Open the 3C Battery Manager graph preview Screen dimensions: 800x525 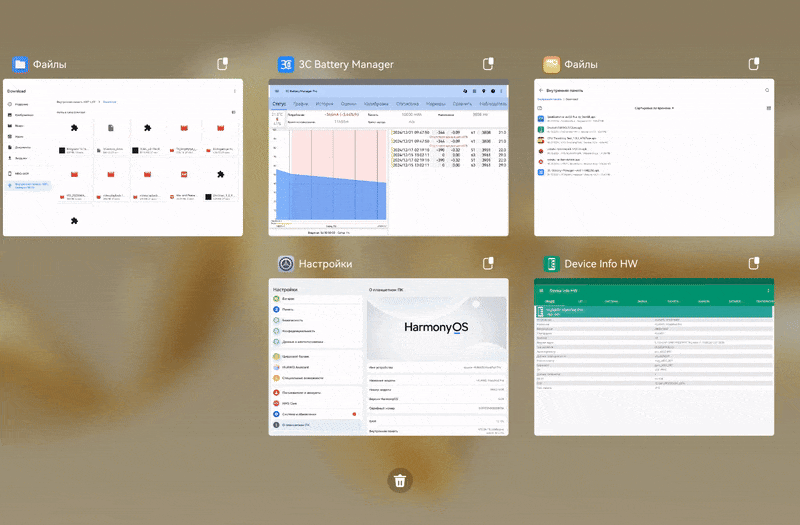point(388,157)
